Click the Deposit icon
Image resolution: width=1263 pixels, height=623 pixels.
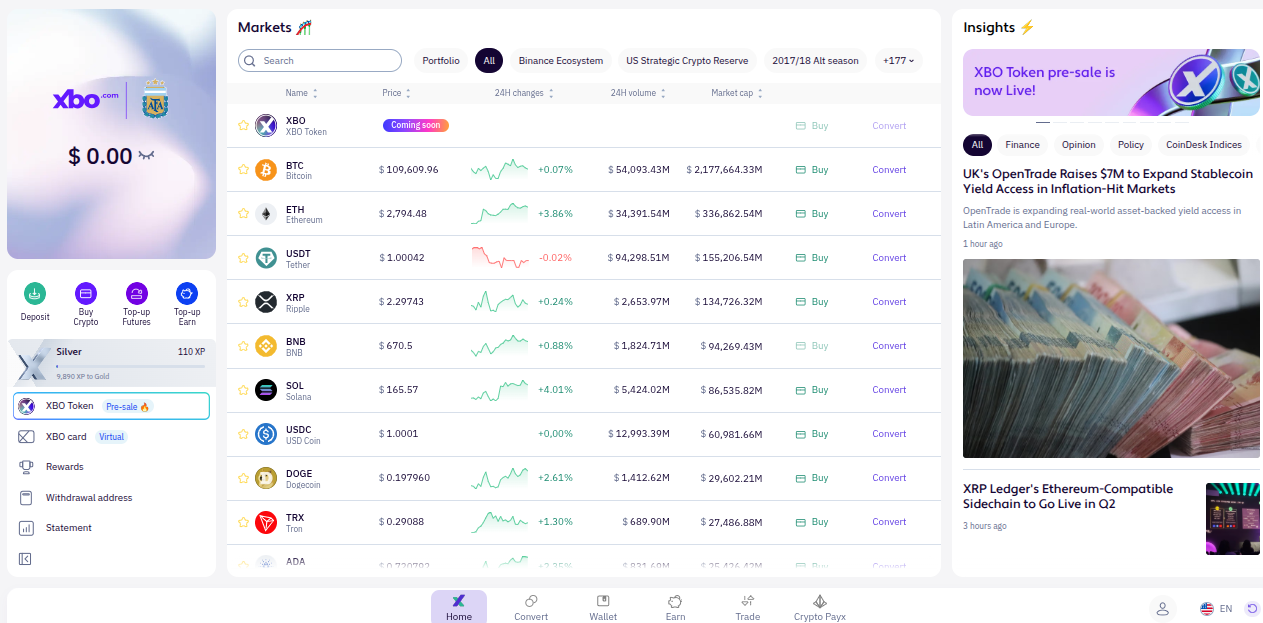click(x=35, y=293)
